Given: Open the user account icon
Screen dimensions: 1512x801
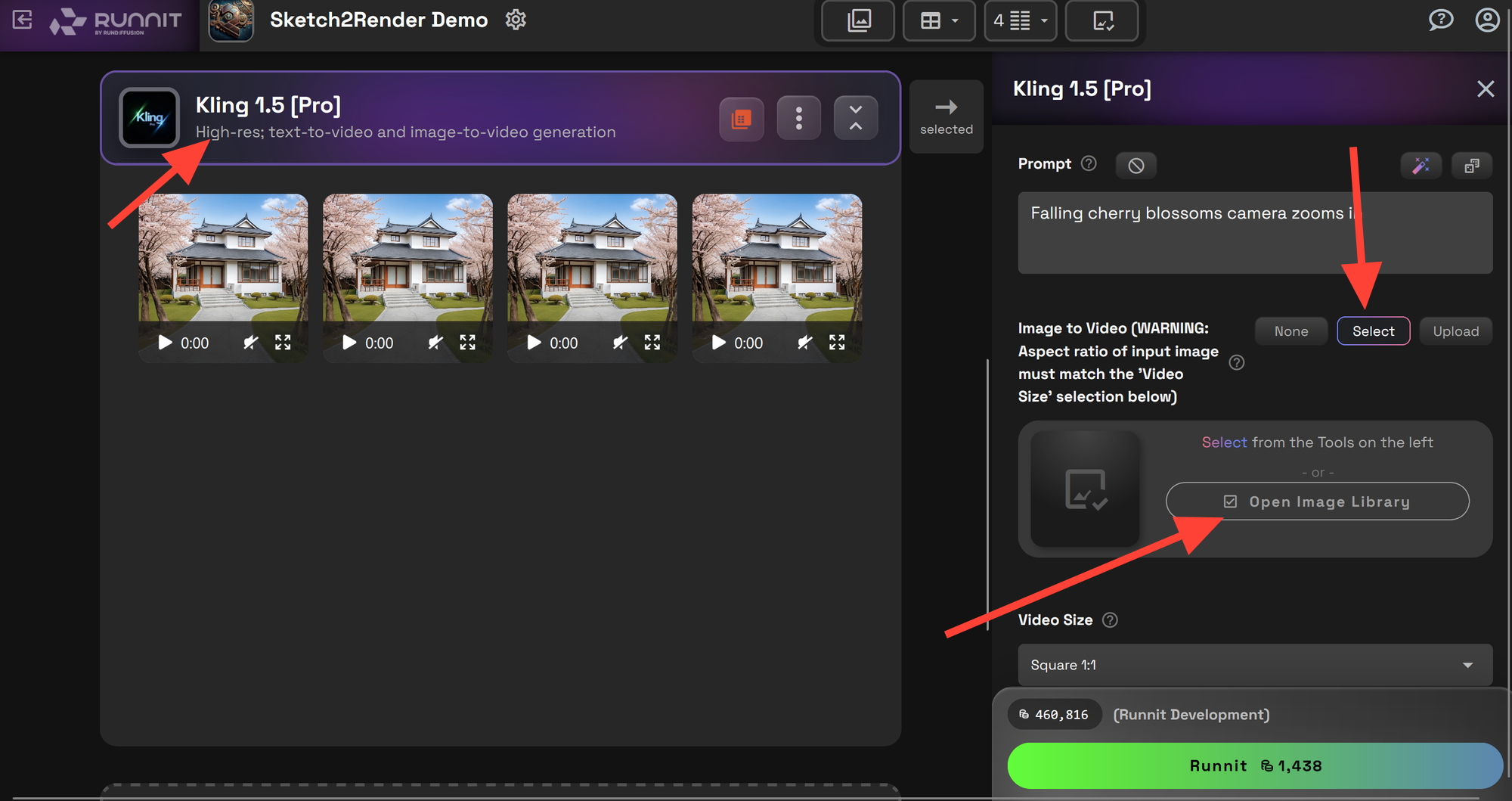Looking at the screenshot, I should (x=1487, y=20).
